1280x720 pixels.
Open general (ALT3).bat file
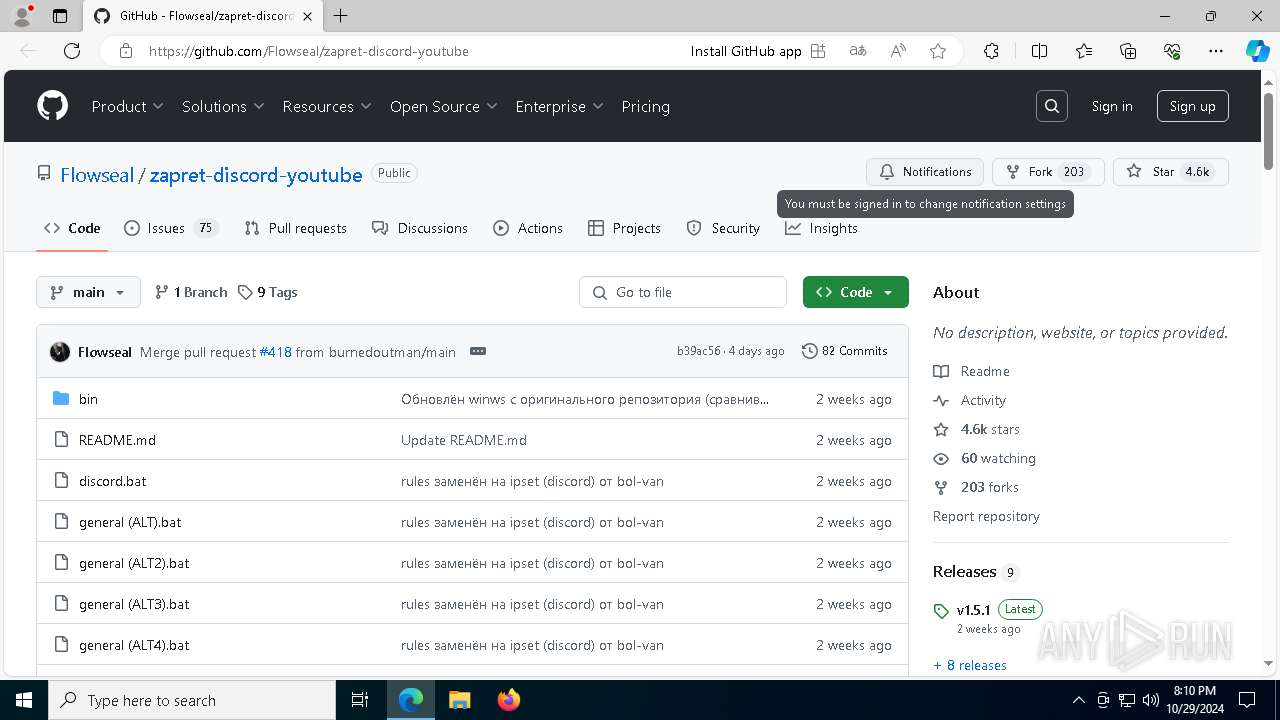[x=134, y=604]
